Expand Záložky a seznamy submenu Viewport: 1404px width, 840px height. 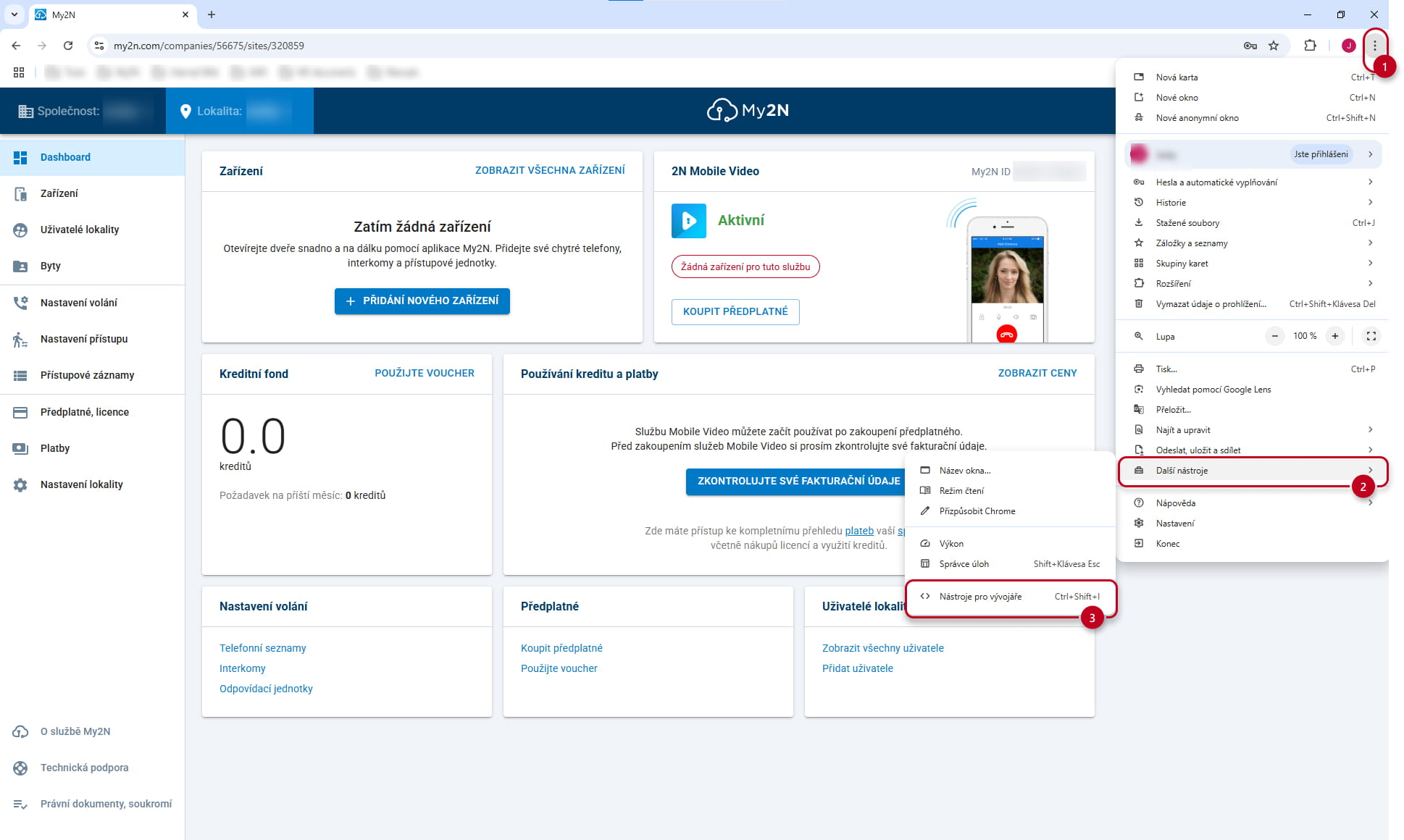pos(1253,243)
